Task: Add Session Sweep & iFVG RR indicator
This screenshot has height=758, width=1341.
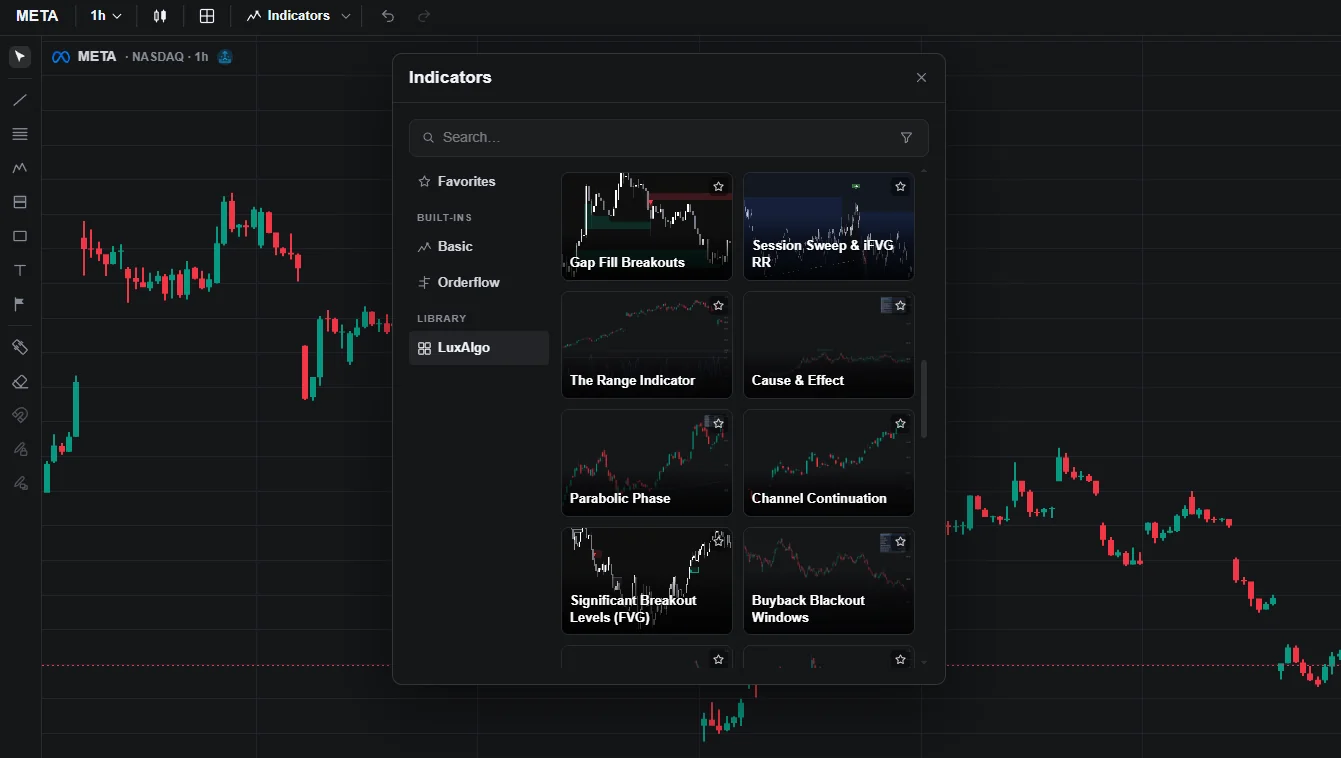Action: (x=829, y=227)
